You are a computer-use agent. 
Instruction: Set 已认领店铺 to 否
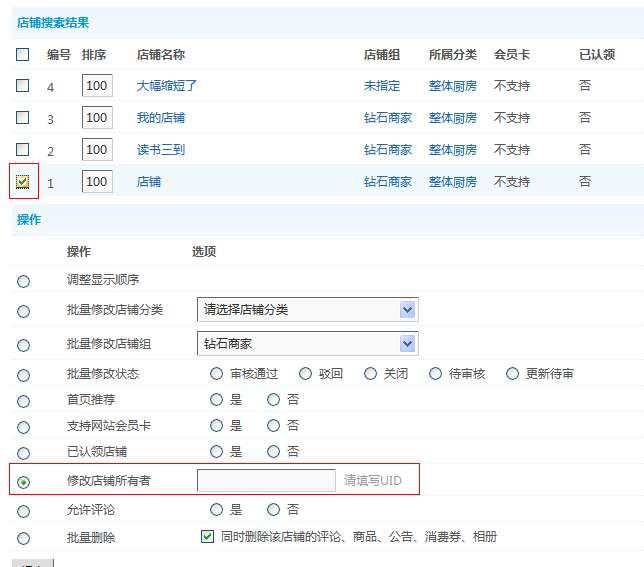(x=273, y=452)
